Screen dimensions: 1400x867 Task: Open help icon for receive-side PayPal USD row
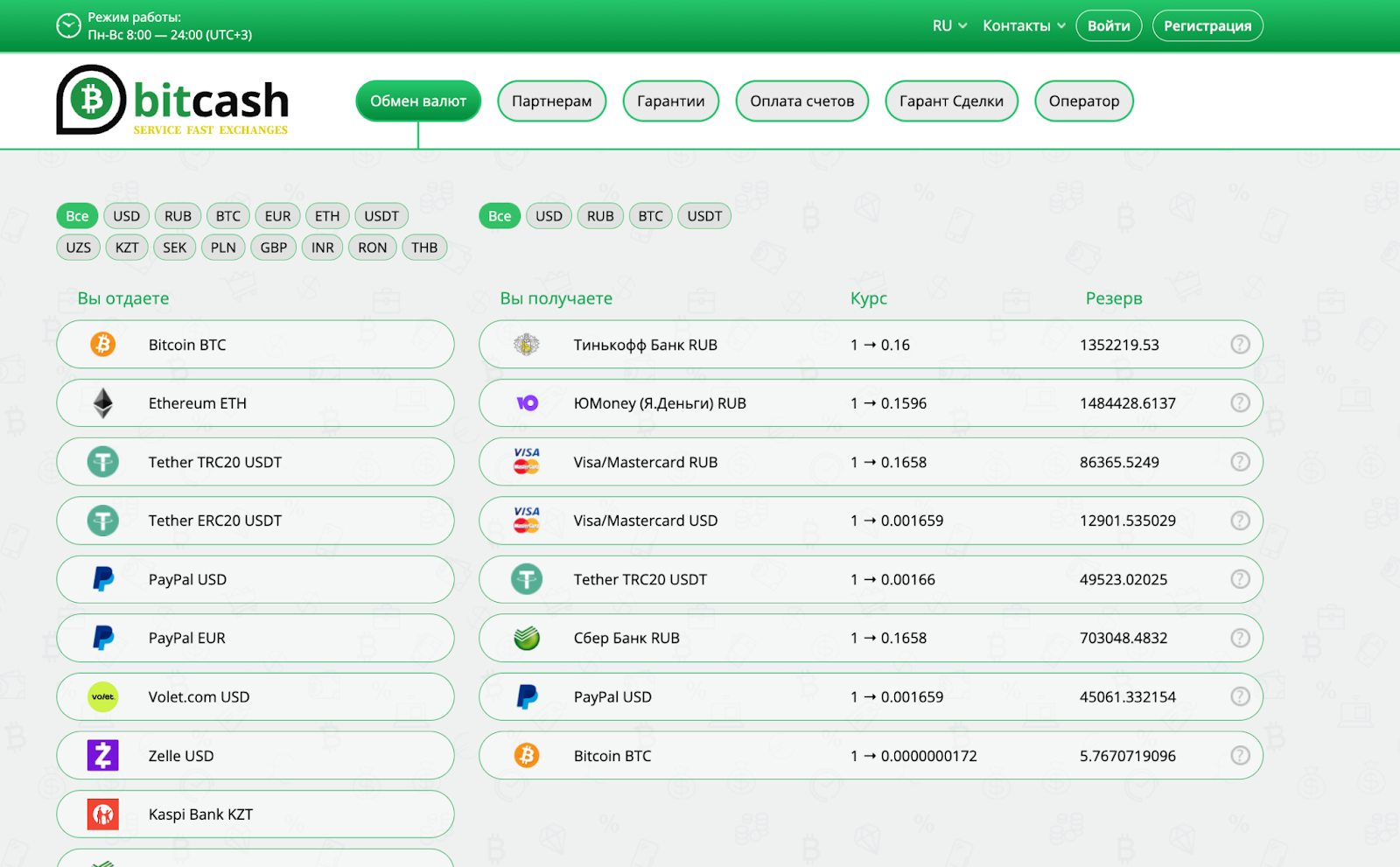pyautogui.click(x=1240, y=696)
